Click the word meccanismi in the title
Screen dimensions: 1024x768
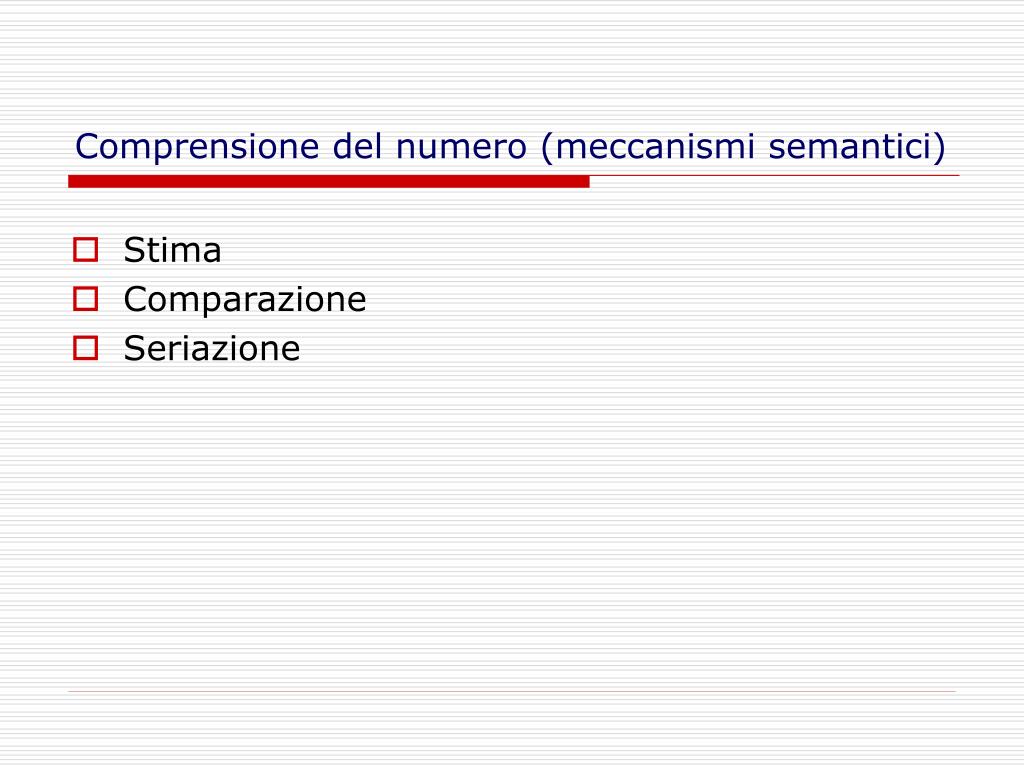pyautogui.click(x=655, y=146)
